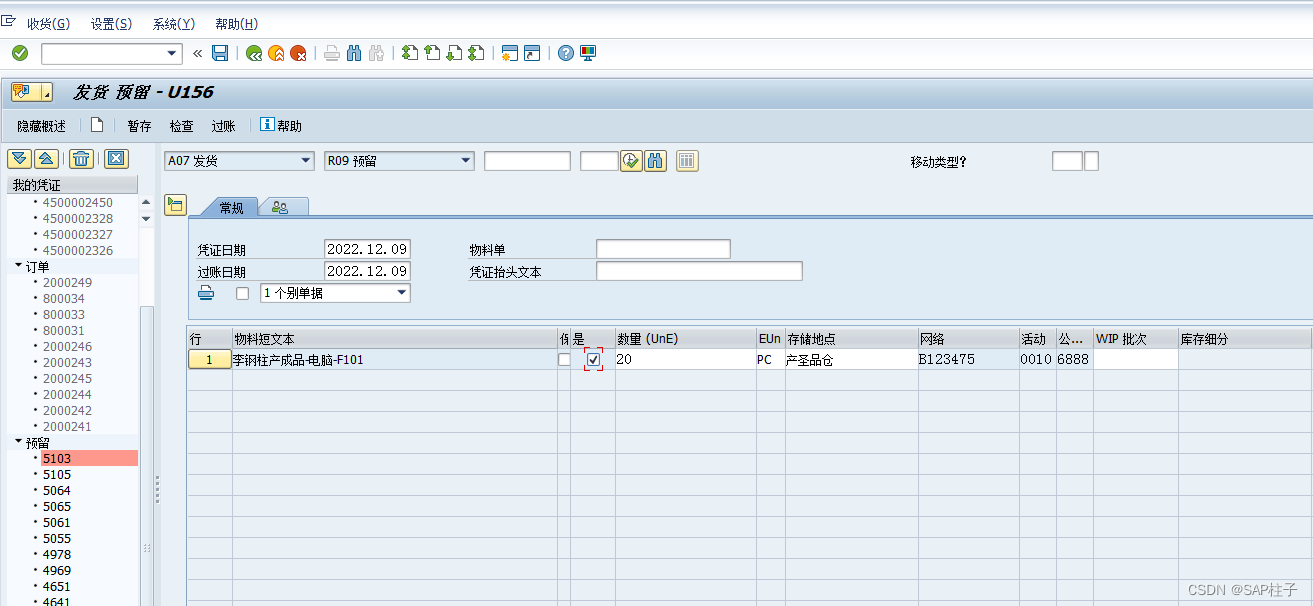Screen dimensions: 1313x606
Task: Click the 帮助 button with info icon
Action: click(281, 126)
